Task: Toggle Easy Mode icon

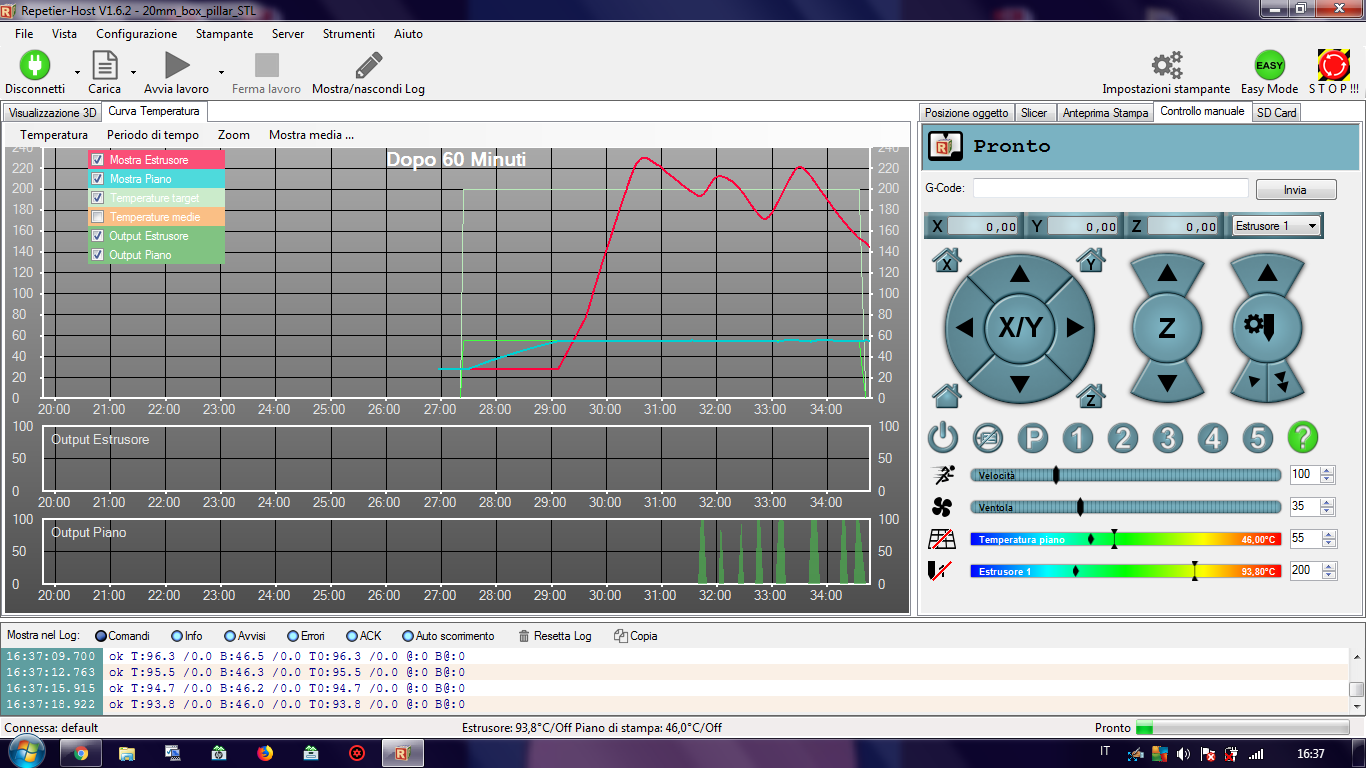Action: (1269, 66)
